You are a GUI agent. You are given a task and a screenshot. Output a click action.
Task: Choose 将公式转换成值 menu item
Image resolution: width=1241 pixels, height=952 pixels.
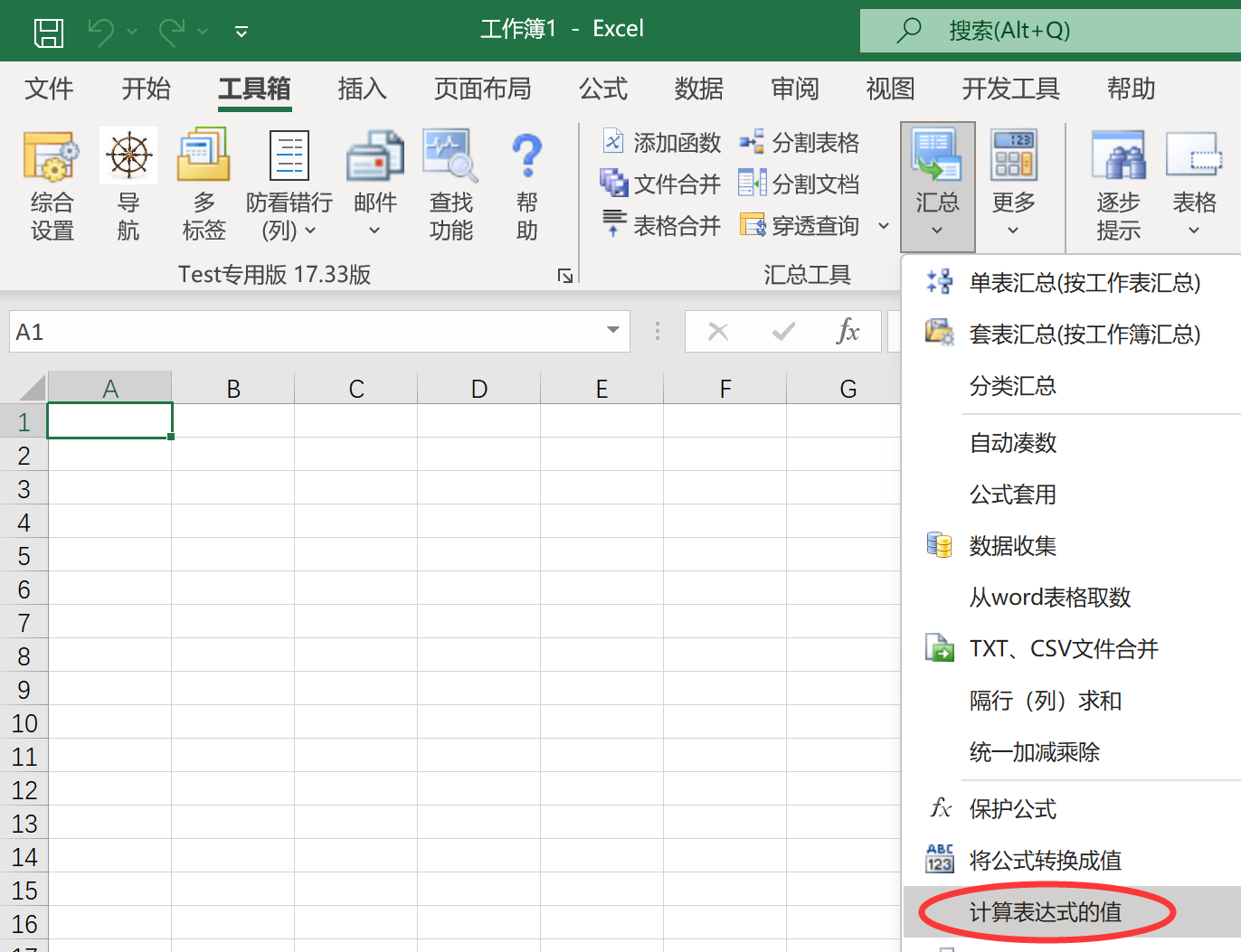pos(1045,861)
